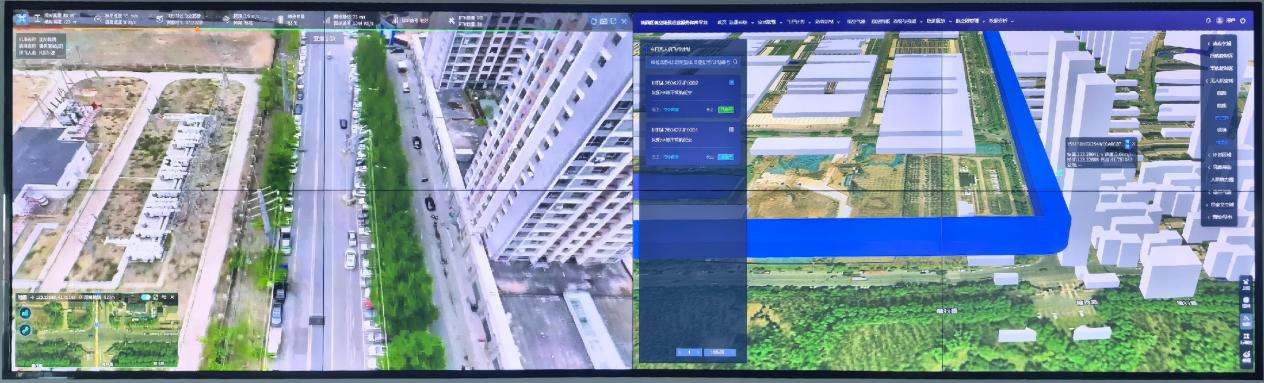Image resolution: width=1264 pixels, height=383 pixels.
Task: Click the green status button on first card
Action: [726, 109]
